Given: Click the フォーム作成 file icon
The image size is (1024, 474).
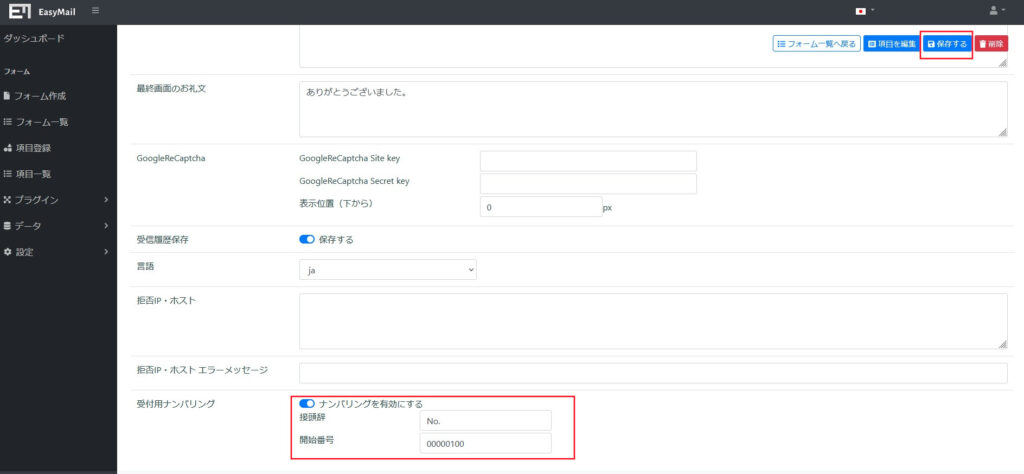Looking at the screenshot, I should pos(7,96).
